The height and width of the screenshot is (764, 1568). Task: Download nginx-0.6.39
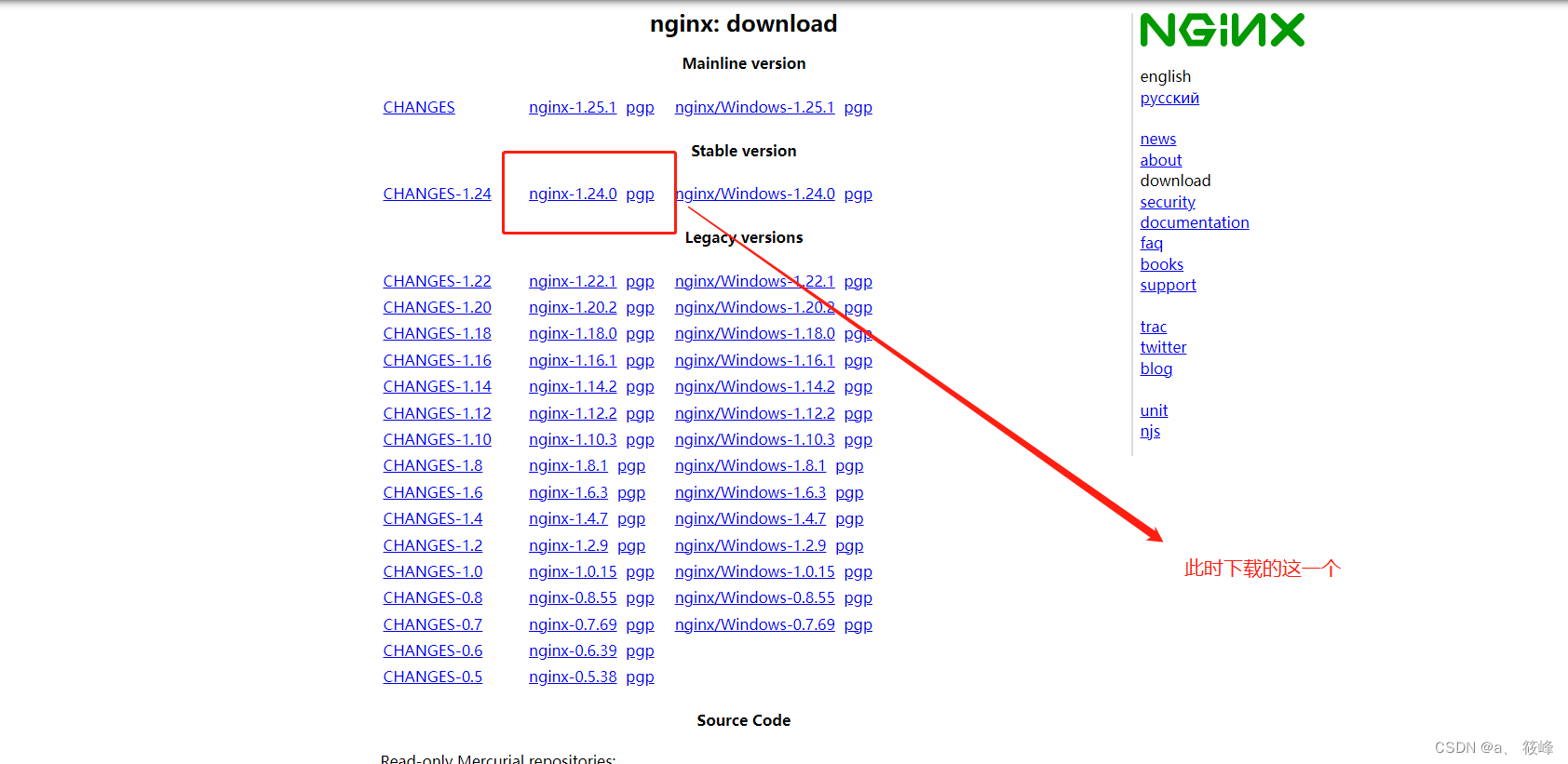coord(573,650)
